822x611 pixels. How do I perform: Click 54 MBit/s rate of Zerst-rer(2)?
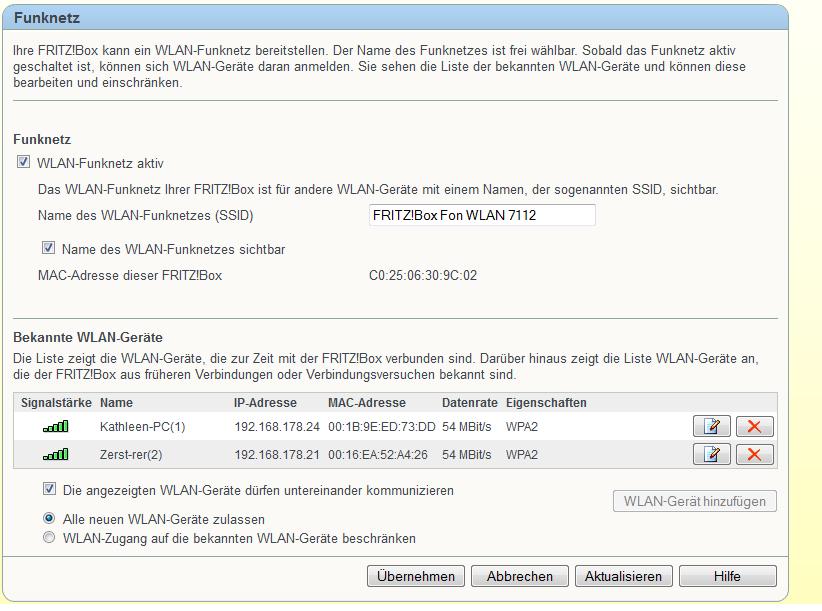(x=467, y=454)
